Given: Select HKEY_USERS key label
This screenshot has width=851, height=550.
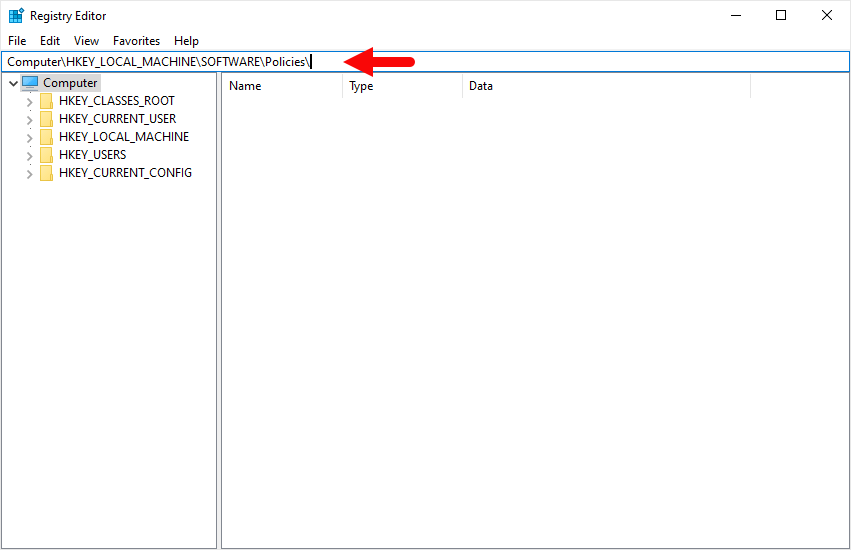Looking at the screenshot, I should (x=92, y=155).
